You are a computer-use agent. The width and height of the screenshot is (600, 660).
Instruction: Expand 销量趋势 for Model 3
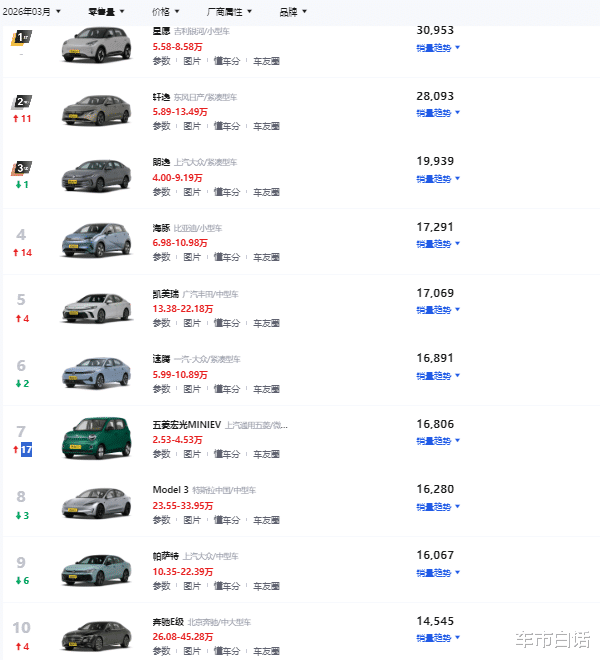(438, 507)
